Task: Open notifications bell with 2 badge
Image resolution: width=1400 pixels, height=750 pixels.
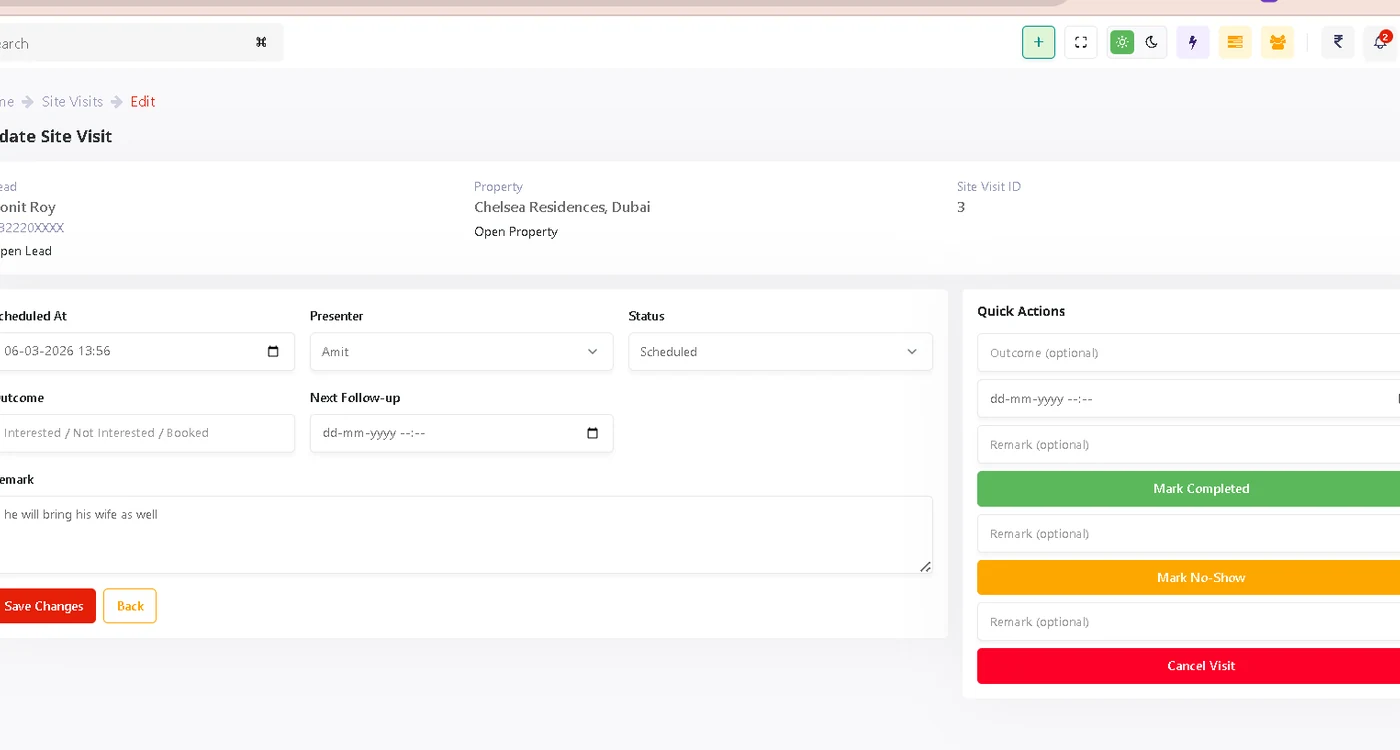Action: [x=1380, y=42]
